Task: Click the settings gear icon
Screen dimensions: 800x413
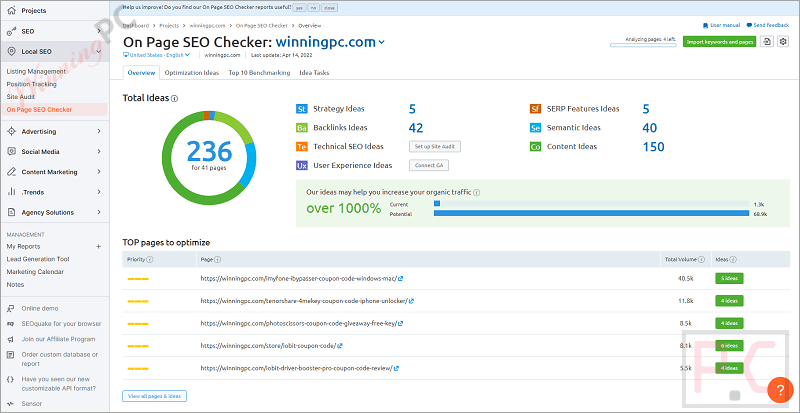Action: pyautogui.click(x=783, y=42)
